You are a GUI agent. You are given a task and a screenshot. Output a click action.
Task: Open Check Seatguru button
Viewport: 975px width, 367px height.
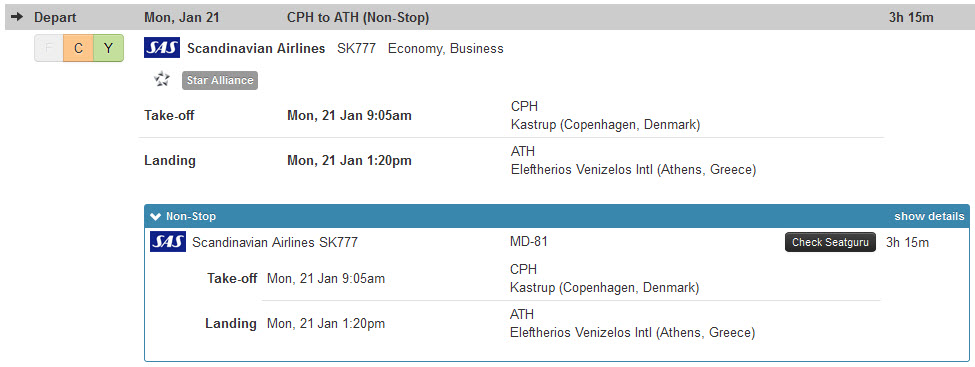[830, 242]
